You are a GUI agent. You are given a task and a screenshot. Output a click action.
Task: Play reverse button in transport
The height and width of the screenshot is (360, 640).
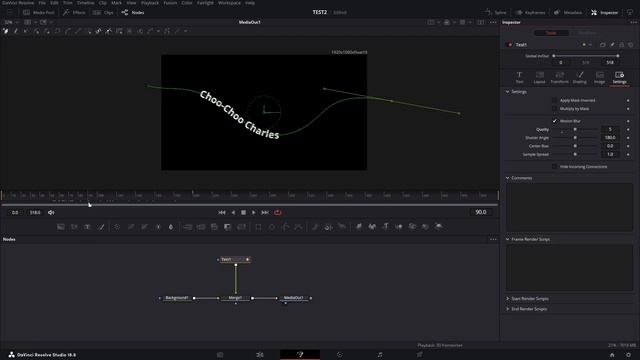coord(233,213)
